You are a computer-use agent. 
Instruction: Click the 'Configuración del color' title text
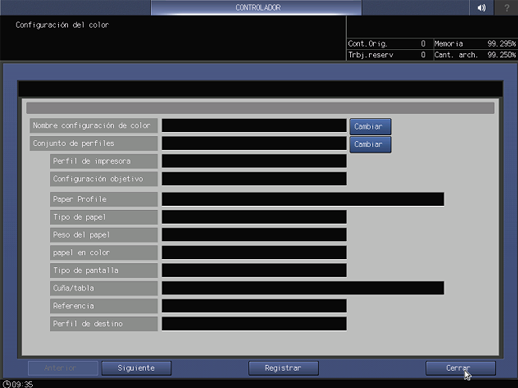(62, 25)
